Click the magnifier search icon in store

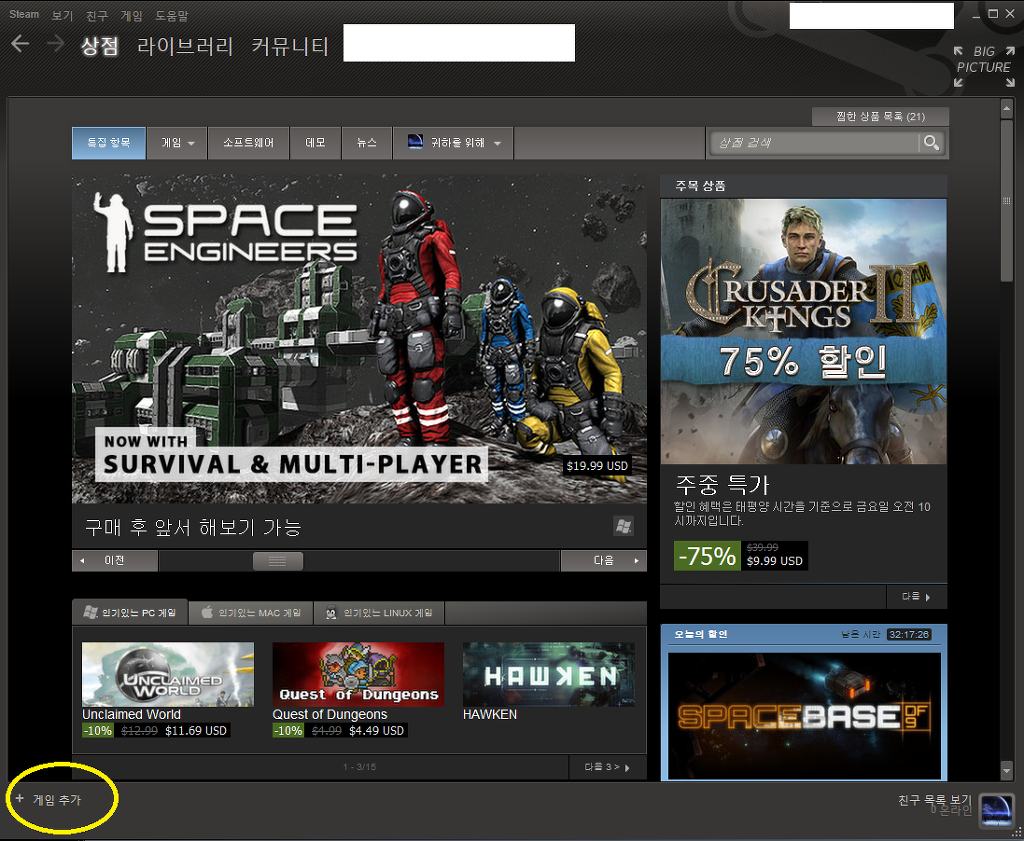[932, 142]
